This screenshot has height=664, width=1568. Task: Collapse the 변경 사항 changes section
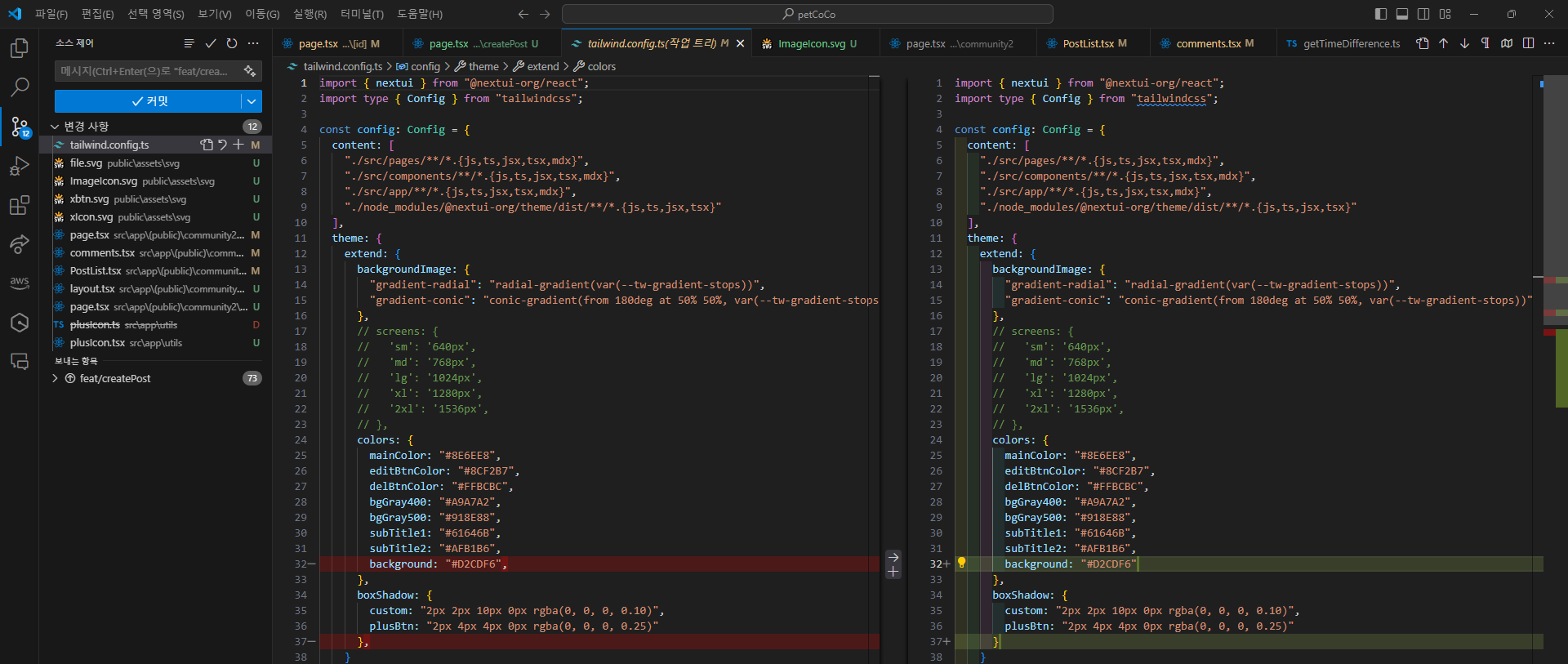click(55, 127)
